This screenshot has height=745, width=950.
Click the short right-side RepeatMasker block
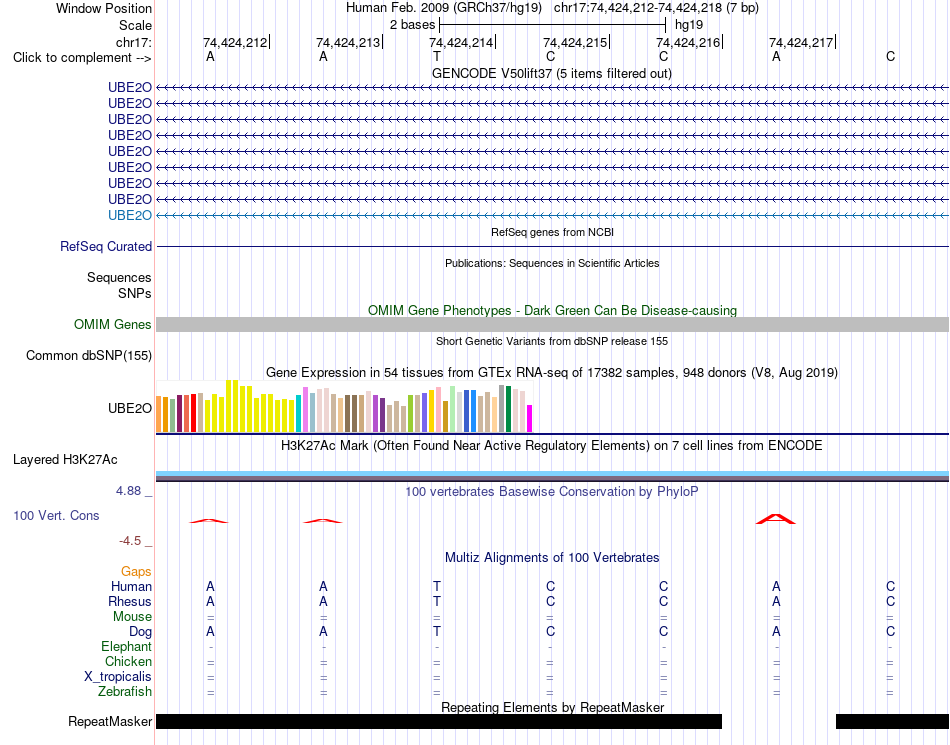click(x=892, y=721)
